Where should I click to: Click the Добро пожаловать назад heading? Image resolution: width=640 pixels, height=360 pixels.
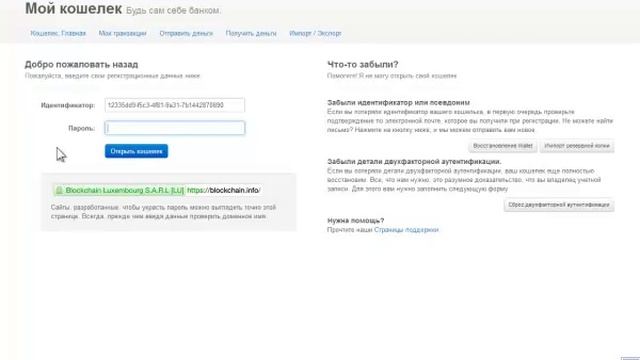pos(81,64)
